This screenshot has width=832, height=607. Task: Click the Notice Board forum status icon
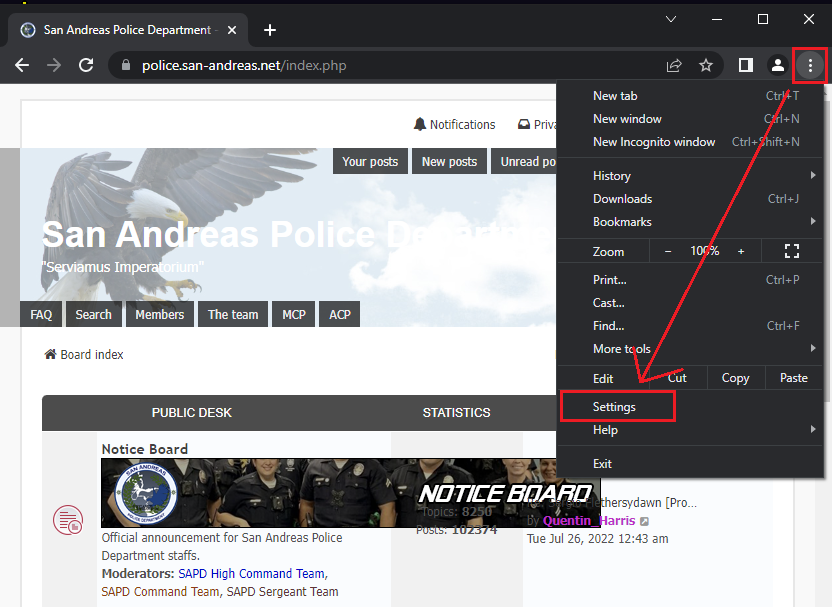click(68, 520)
